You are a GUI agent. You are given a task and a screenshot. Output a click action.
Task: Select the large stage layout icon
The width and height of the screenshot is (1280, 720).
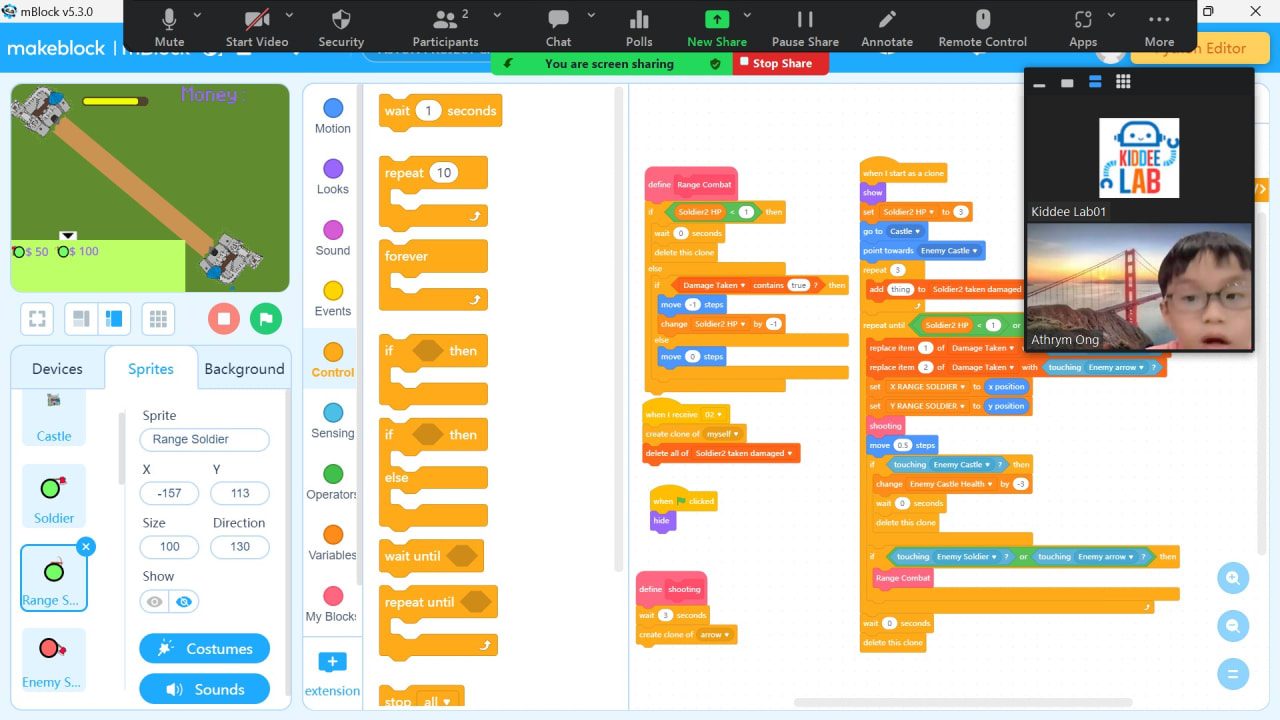tap(114, 319)
